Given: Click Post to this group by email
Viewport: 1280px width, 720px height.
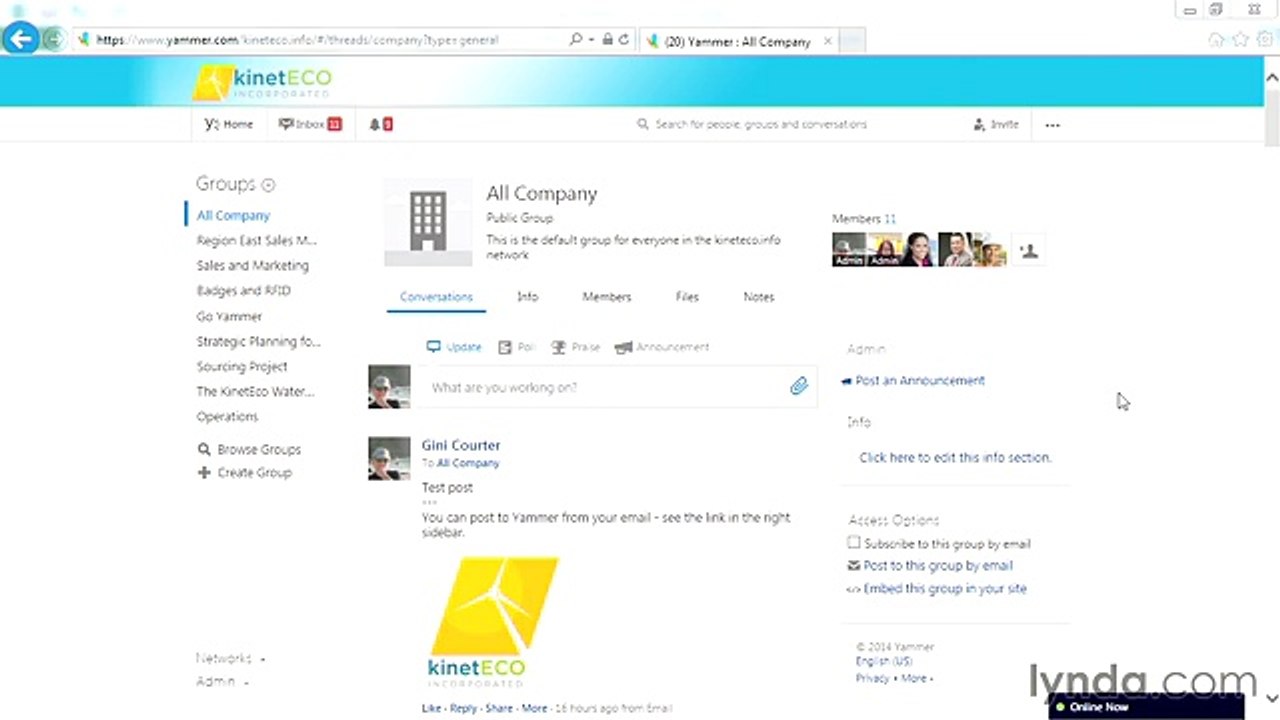Looking at the screenshot, I should pos(938,566).
